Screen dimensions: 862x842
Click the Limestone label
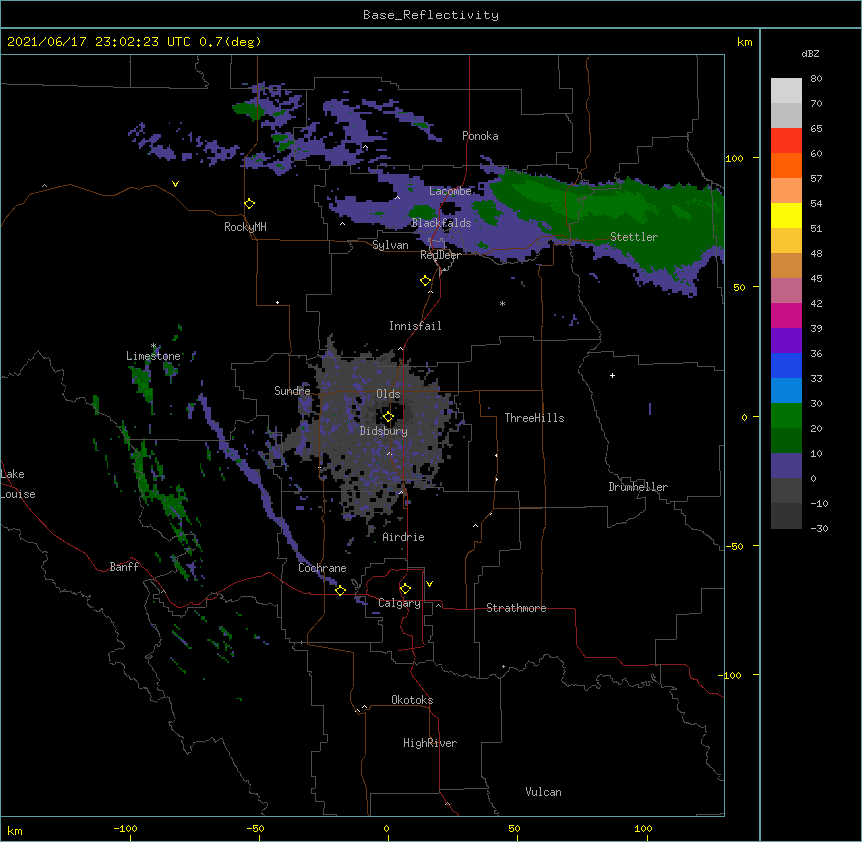point(153,356)
